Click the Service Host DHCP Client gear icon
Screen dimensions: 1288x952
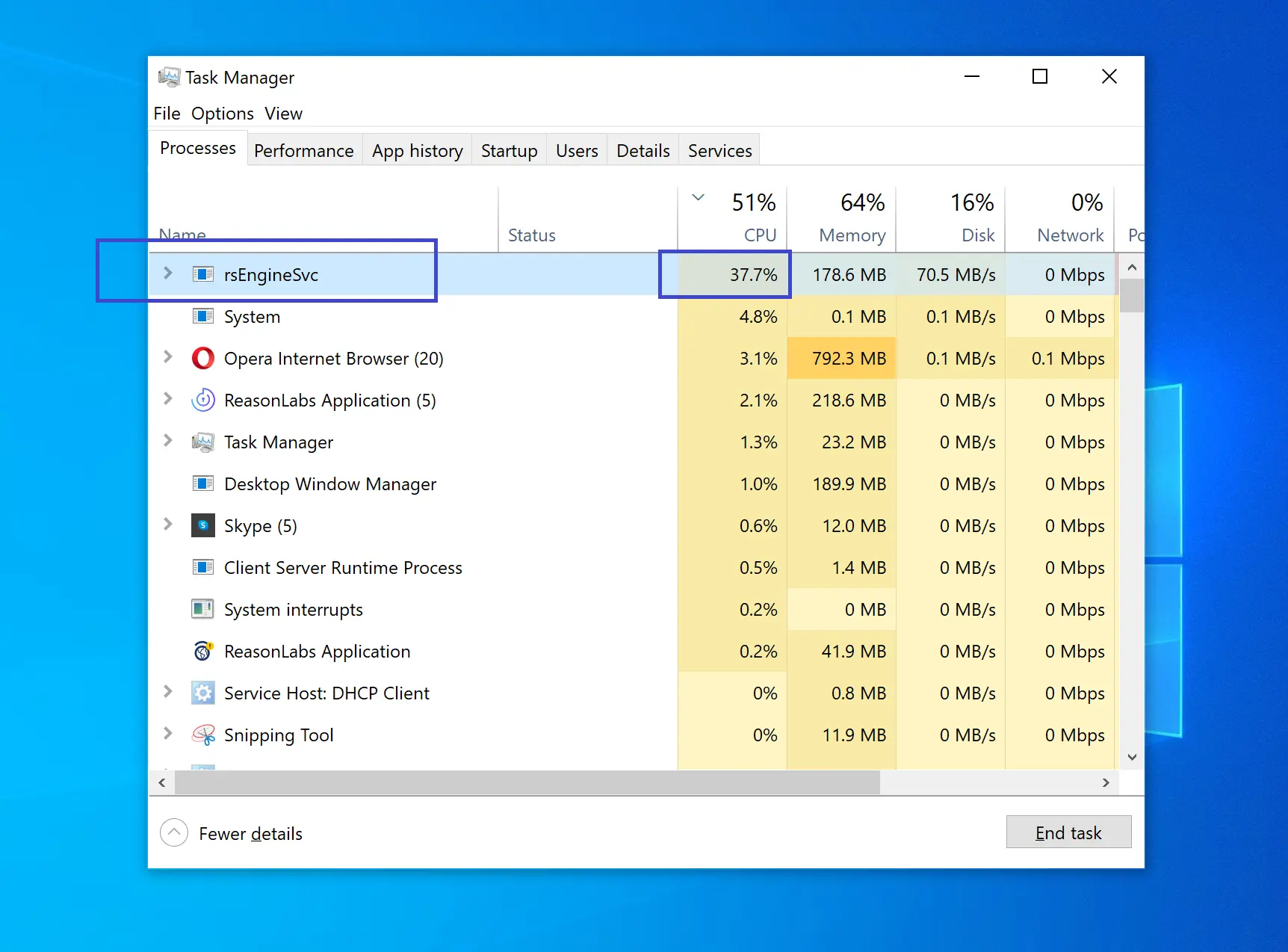(202, 693)
